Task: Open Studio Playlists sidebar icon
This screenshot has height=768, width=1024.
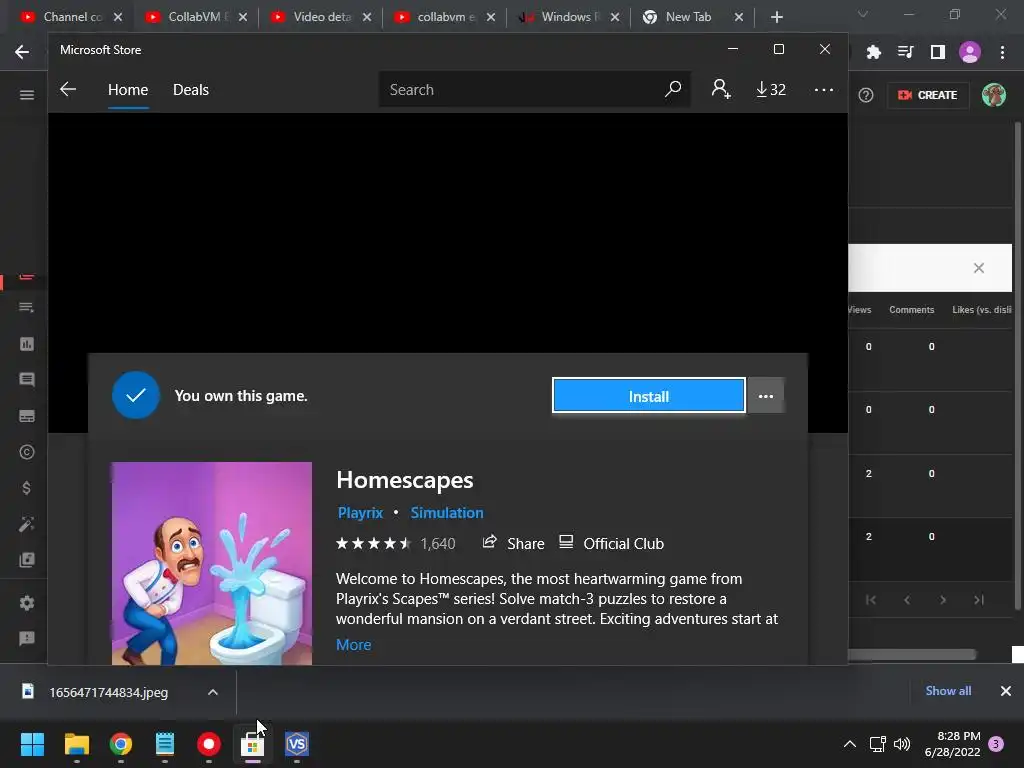Action: tap(27, 308)
